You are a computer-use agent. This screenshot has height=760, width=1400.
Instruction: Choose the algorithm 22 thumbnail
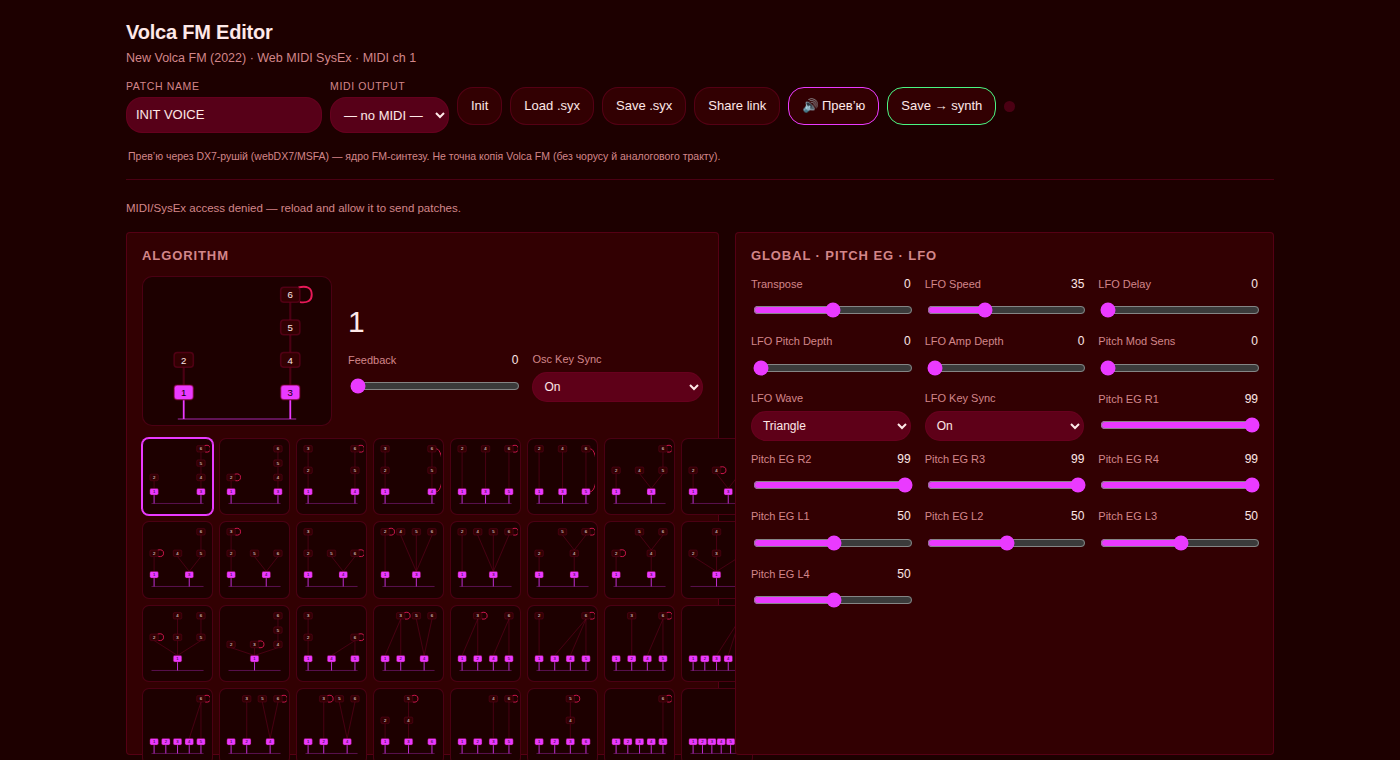click(x=562, y=643)
